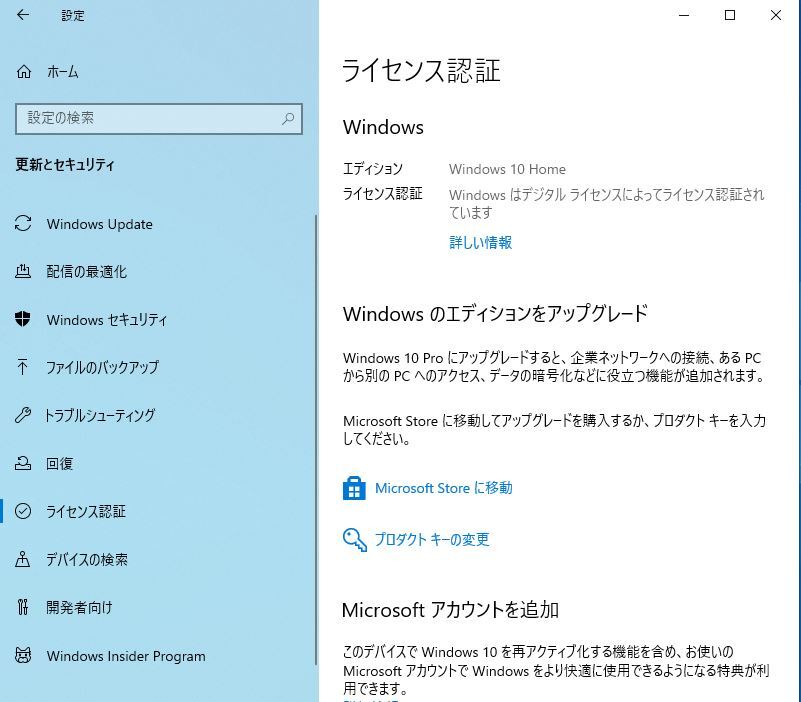Focus the 設定の検索 search box
Screen dimensions: 801x702
pos(159,119)
